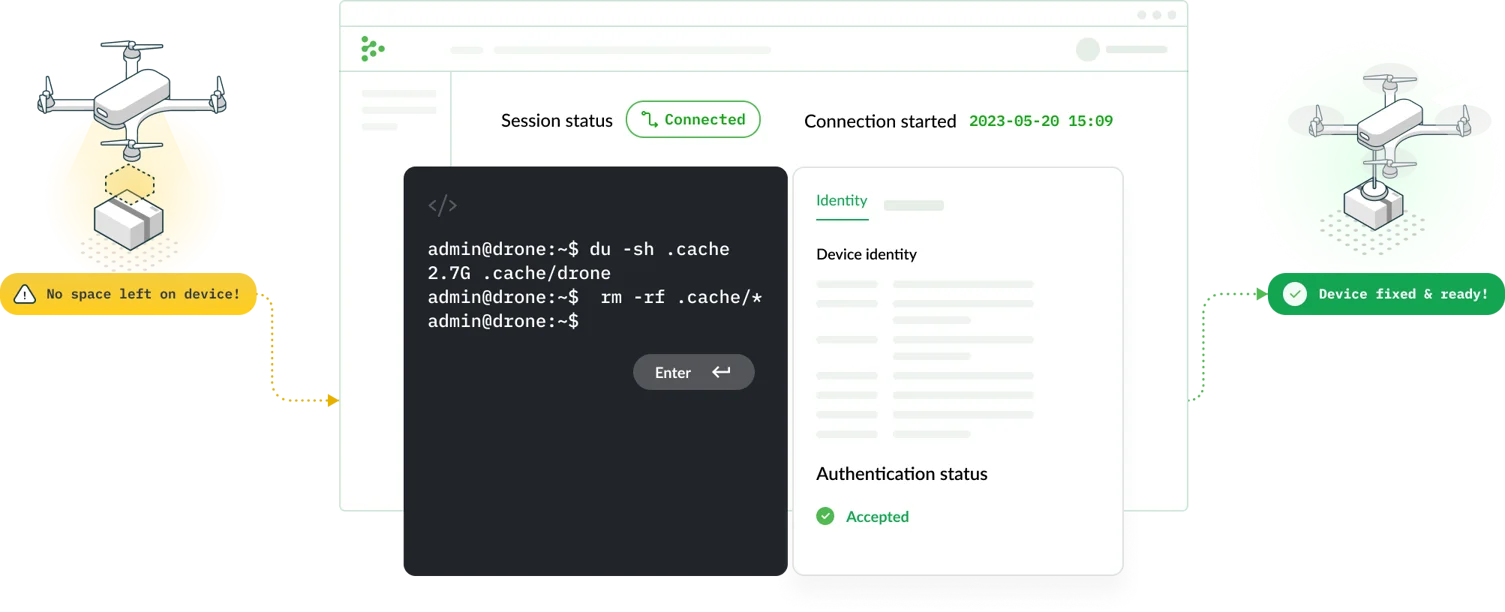Click the Enter button in the terminal
Viewport: 1505px width, 612px height.
(x=693, y=372)
